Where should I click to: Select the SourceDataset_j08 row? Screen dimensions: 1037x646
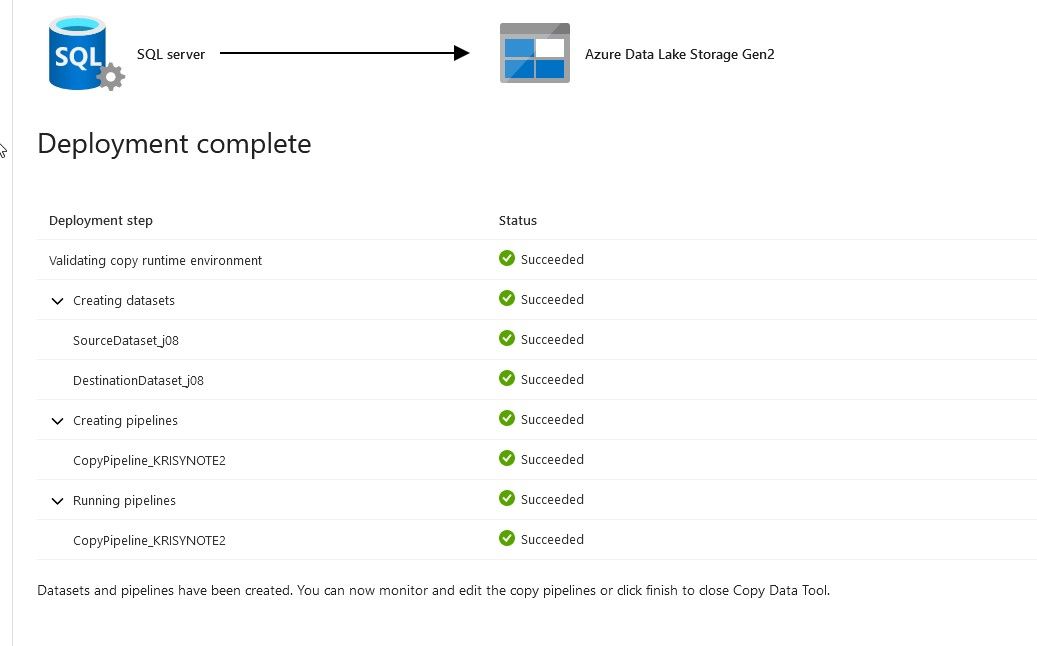click(126, 341)
